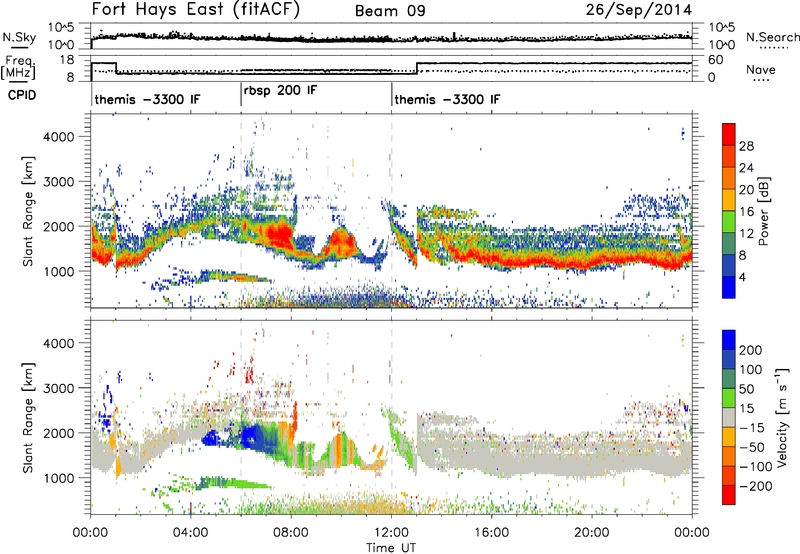The width and height of the screenshot is (800, 554).
Task: Select the '16:00' time axis label
Action: click(491, 533)
